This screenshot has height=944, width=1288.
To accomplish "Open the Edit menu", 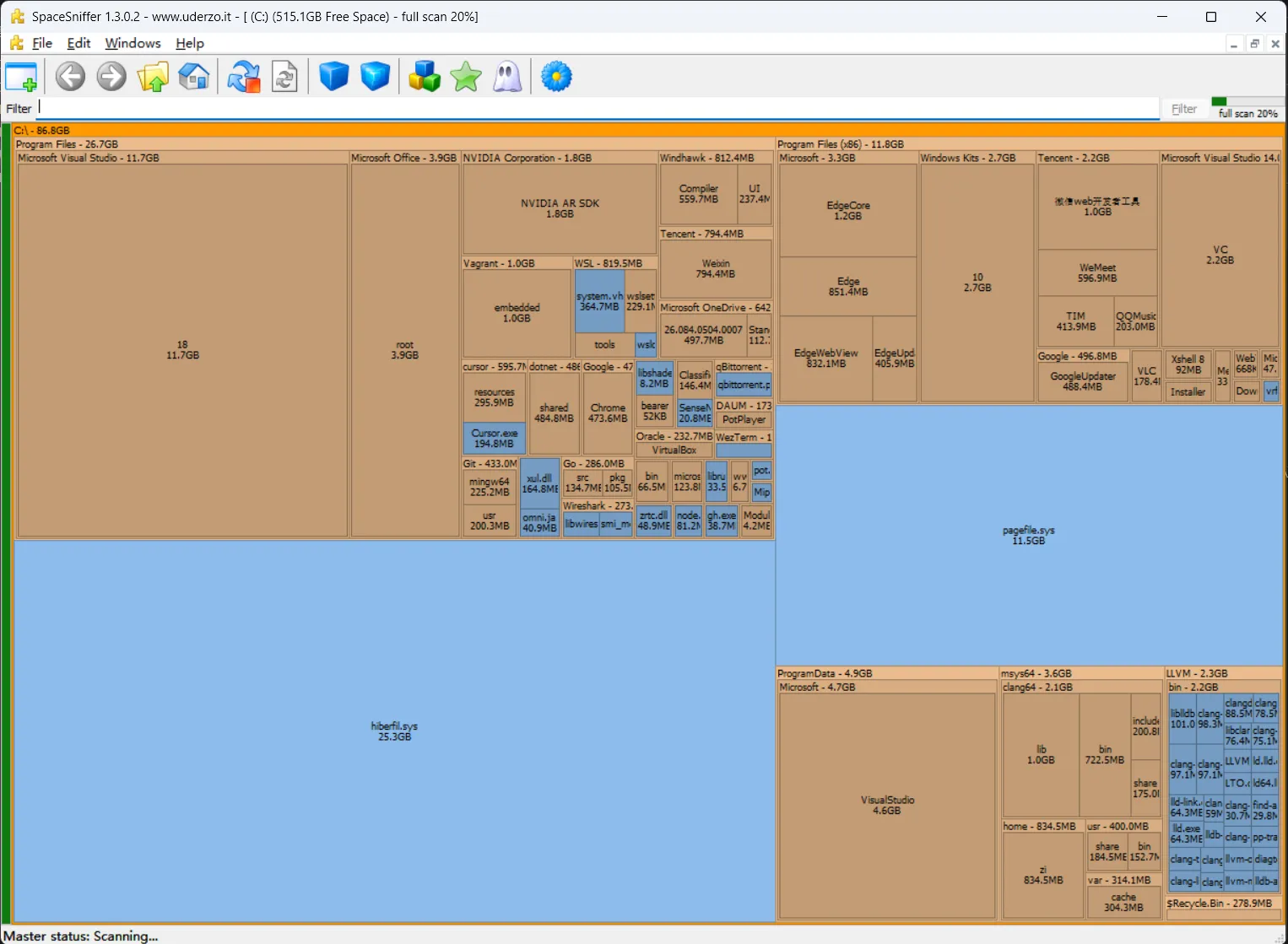I will pyautogui.click(x=78, y=43).
